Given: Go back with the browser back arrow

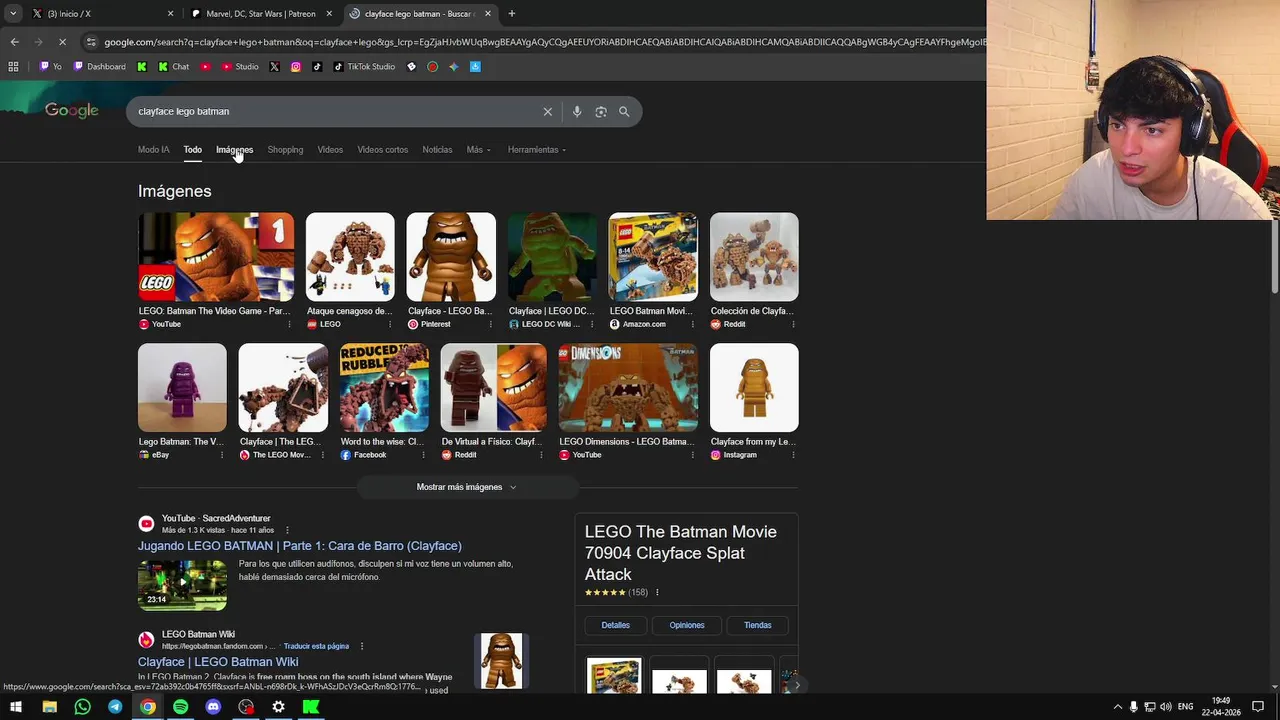Looking at the screenshot, I should pyautogui.click(x=14, y=42).
